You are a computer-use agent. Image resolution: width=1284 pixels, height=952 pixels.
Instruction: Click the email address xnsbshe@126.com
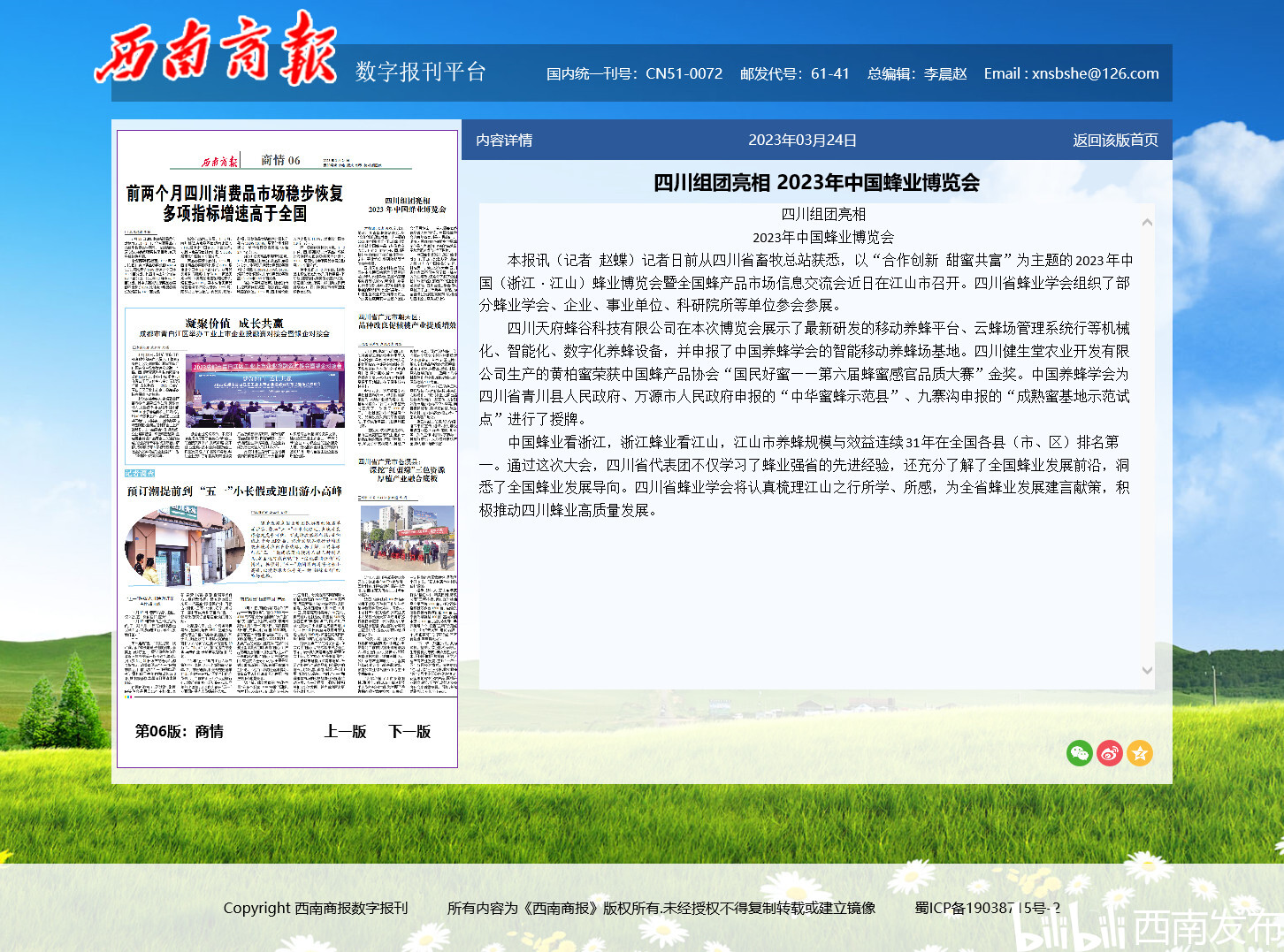[1097, 73]
